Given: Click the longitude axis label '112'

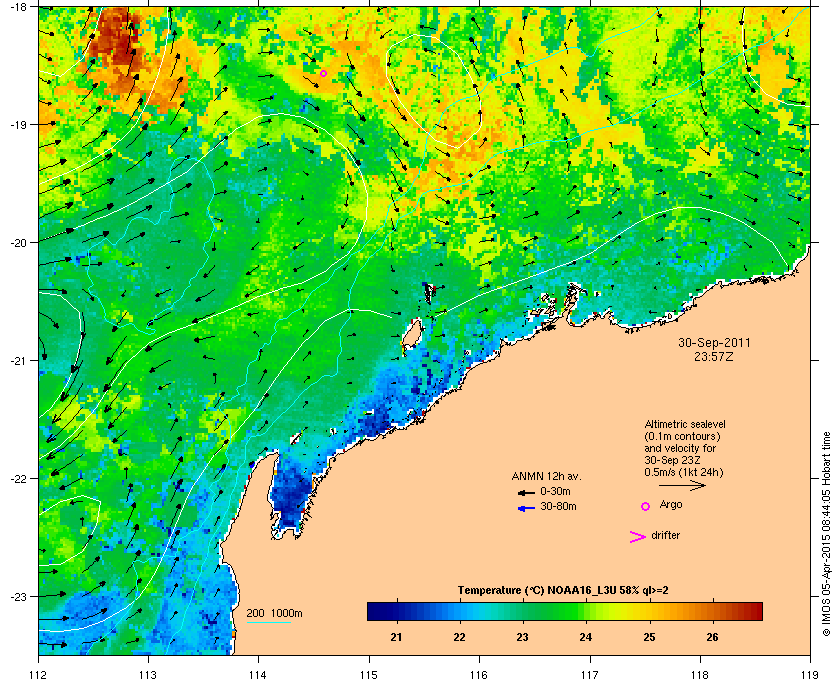Looking at the screenshot, I should (x=39, y=674).
